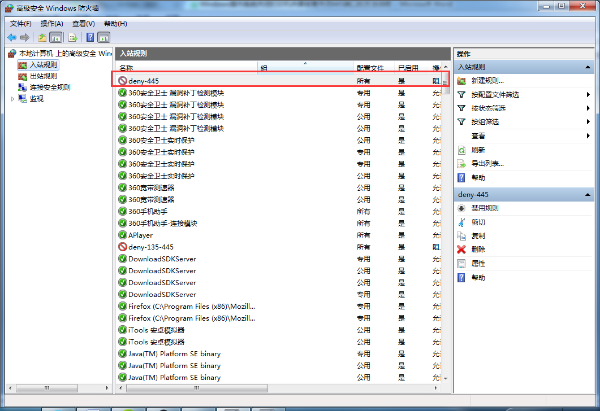Open the 按配置文件筛选 submenu arrow
The width and height of the screenshot is (600, 411).
[x=588, y=95]
